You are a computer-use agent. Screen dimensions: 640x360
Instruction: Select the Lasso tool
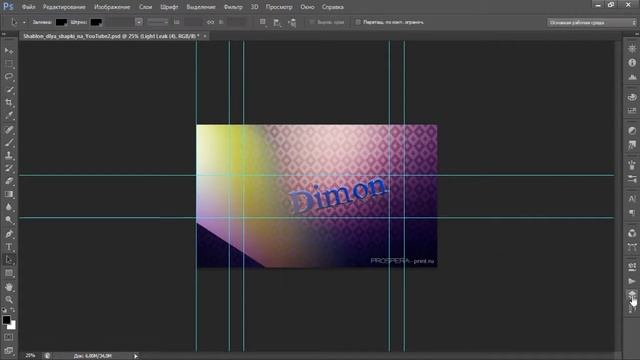coord(9,77)
